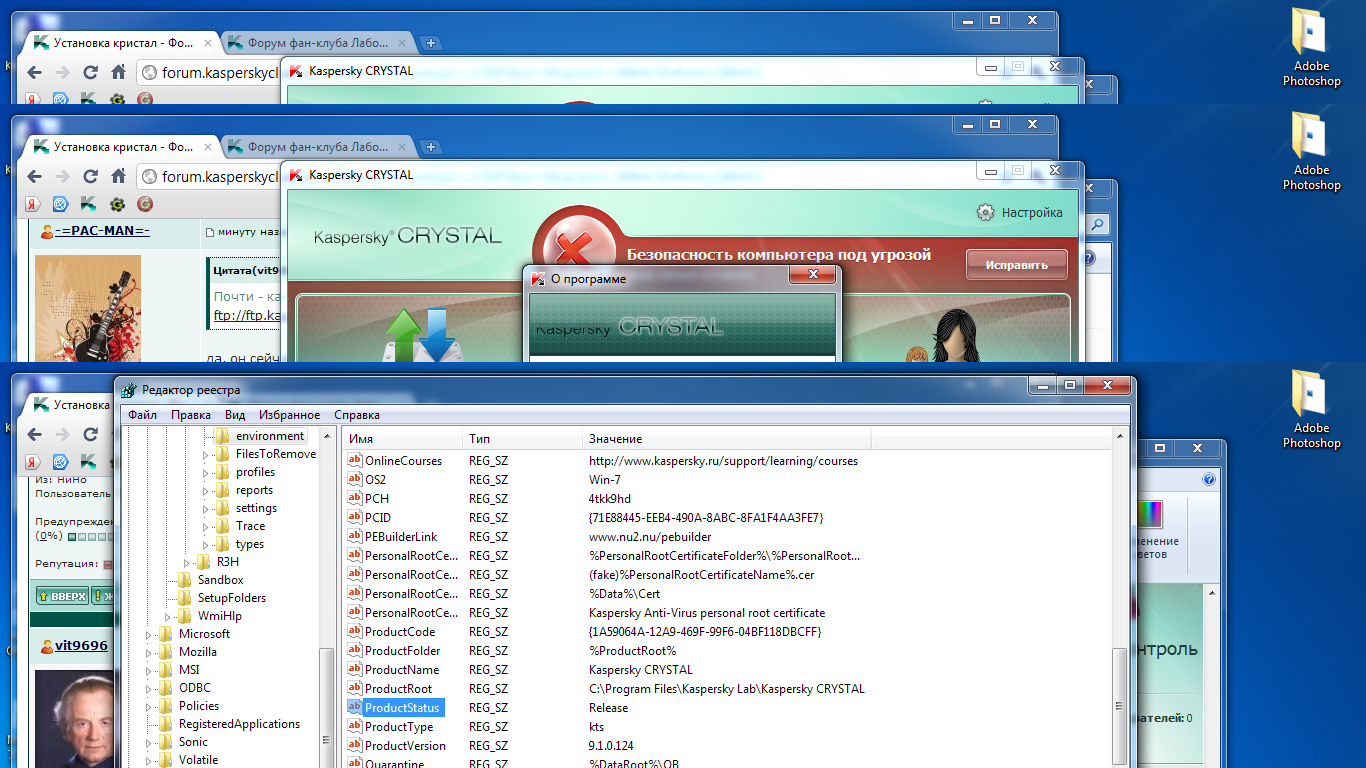The image size is (1366, 768).
Task: Expand the Policies registry key
Action: (x=149, y=706)
